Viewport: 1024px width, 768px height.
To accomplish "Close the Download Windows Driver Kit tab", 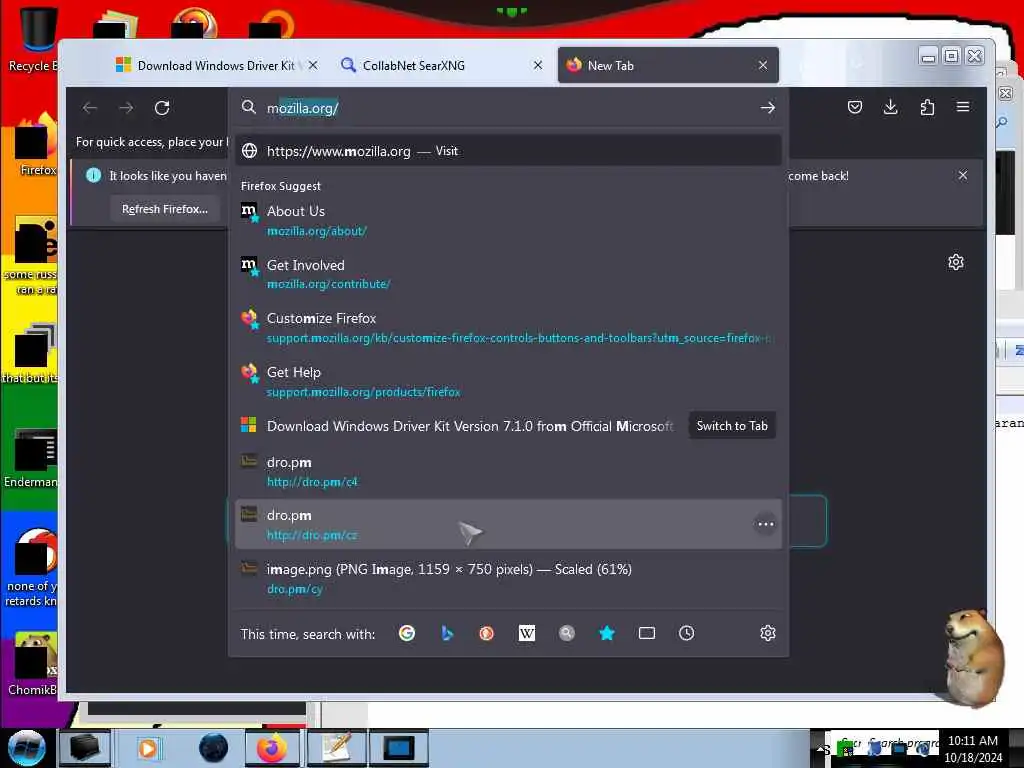I will coord(313,65).
